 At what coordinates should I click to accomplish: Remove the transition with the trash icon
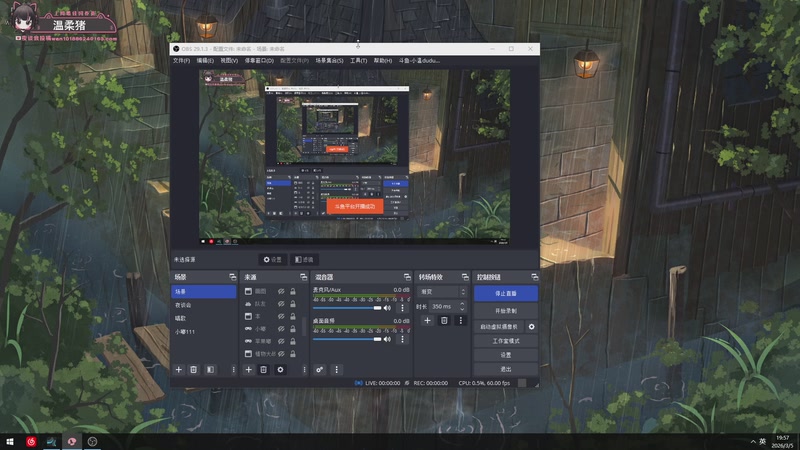444,320
